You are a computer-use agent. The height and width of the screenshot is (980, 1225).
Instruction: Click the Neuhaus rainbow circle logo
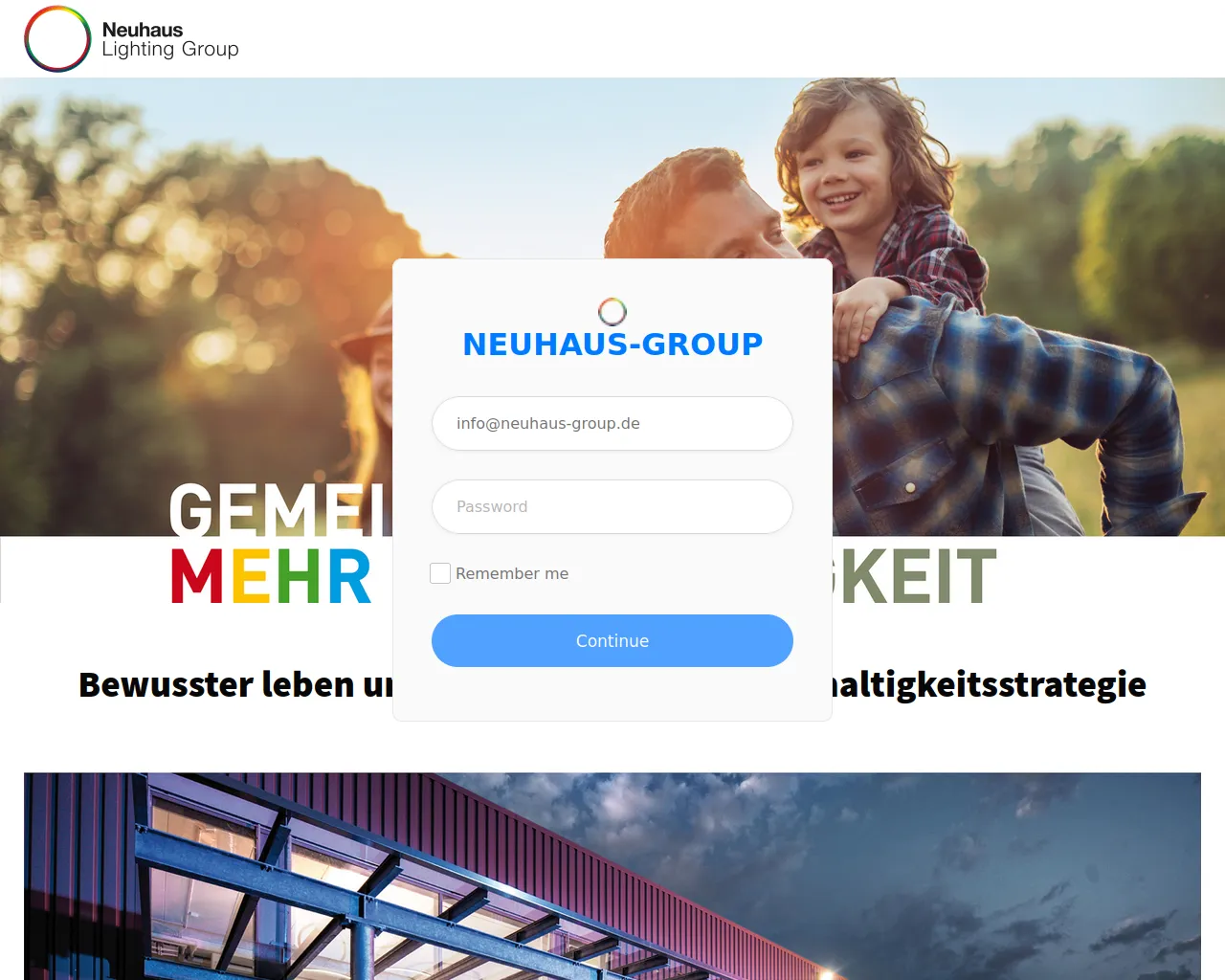coord(57,39)
